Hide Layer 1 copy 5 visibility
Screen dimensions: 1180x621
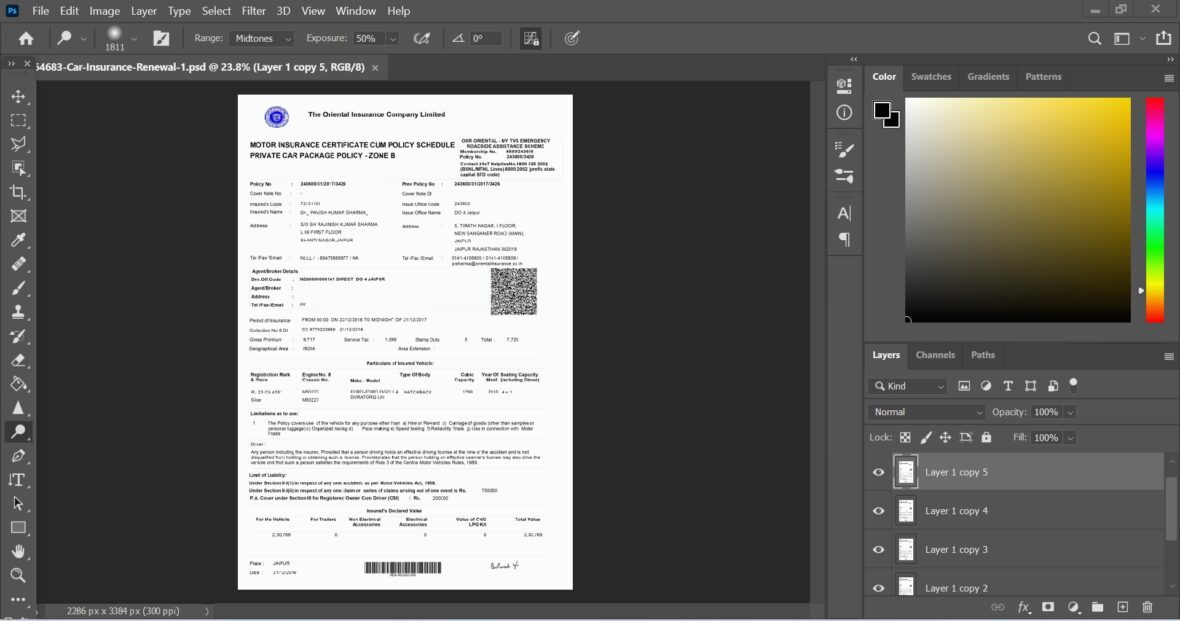click(878, 472)
